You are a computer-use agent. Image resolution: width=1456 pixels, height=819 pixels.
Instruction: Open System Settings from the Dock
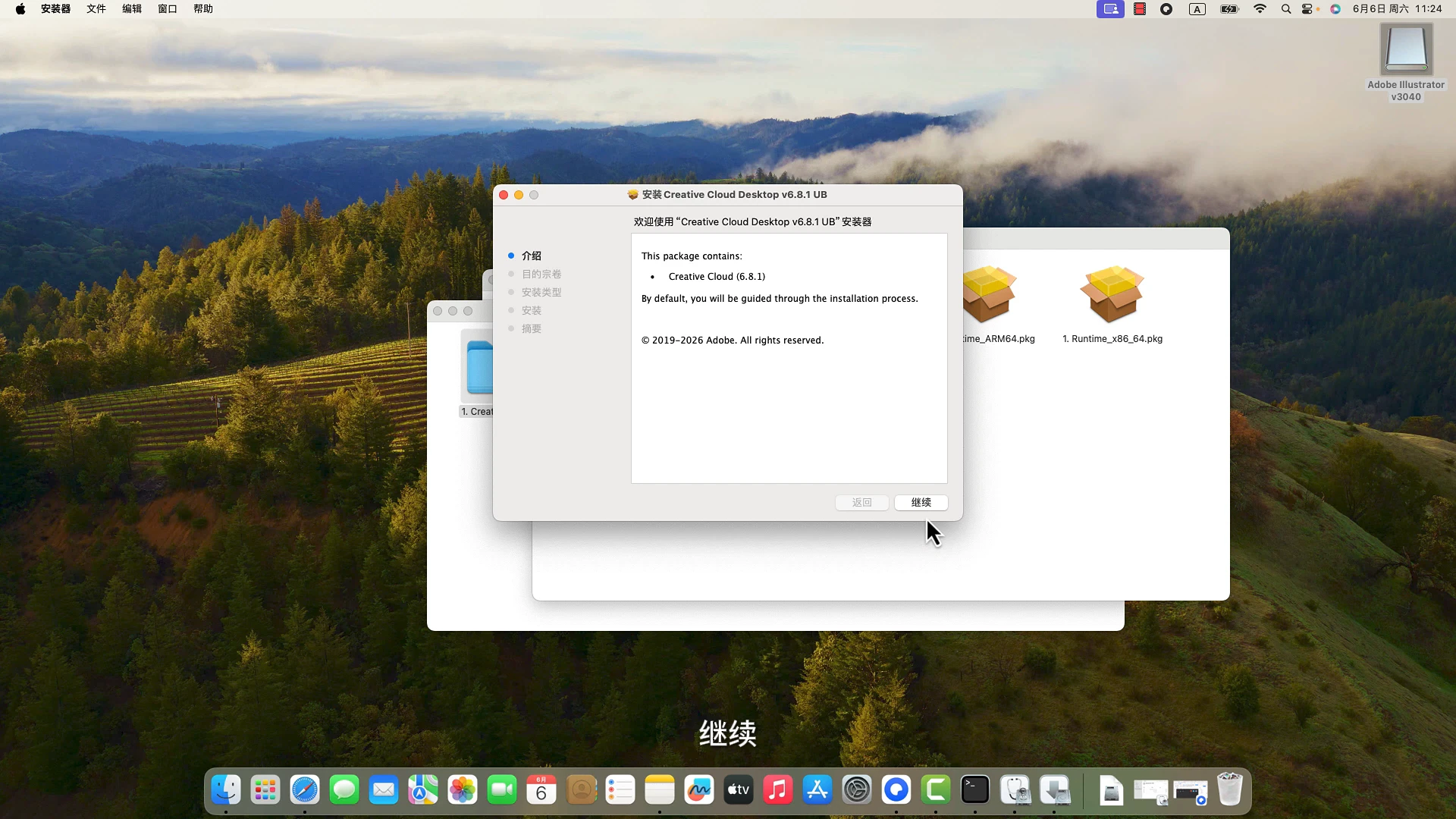[857, 790]
